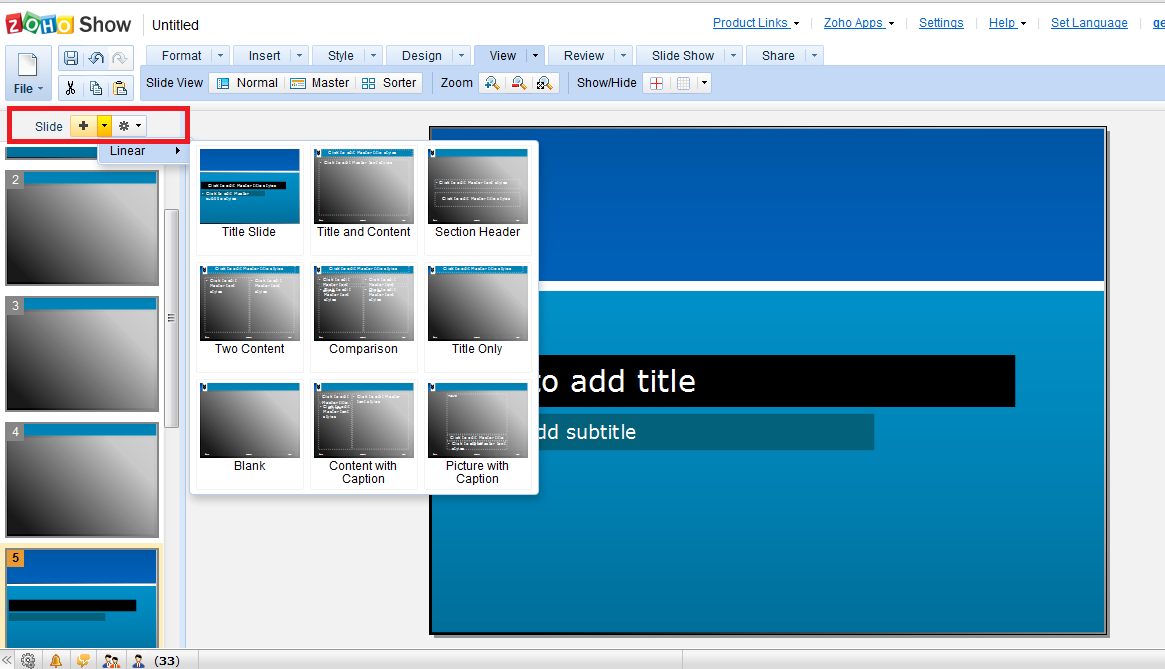1165x669 pixels.
Task: Open the Product Links menu
Action: 756,23
